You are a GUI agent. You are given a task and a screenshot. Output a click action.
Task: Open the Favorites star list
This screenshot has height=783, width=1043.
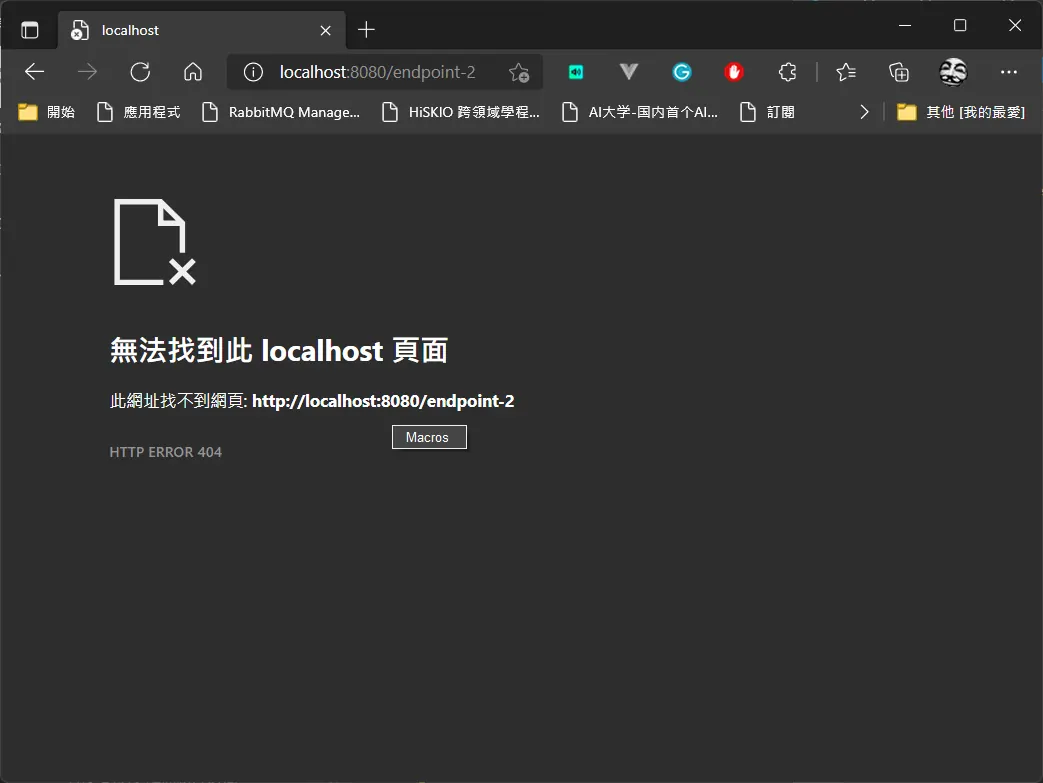[x=845, y=72]
